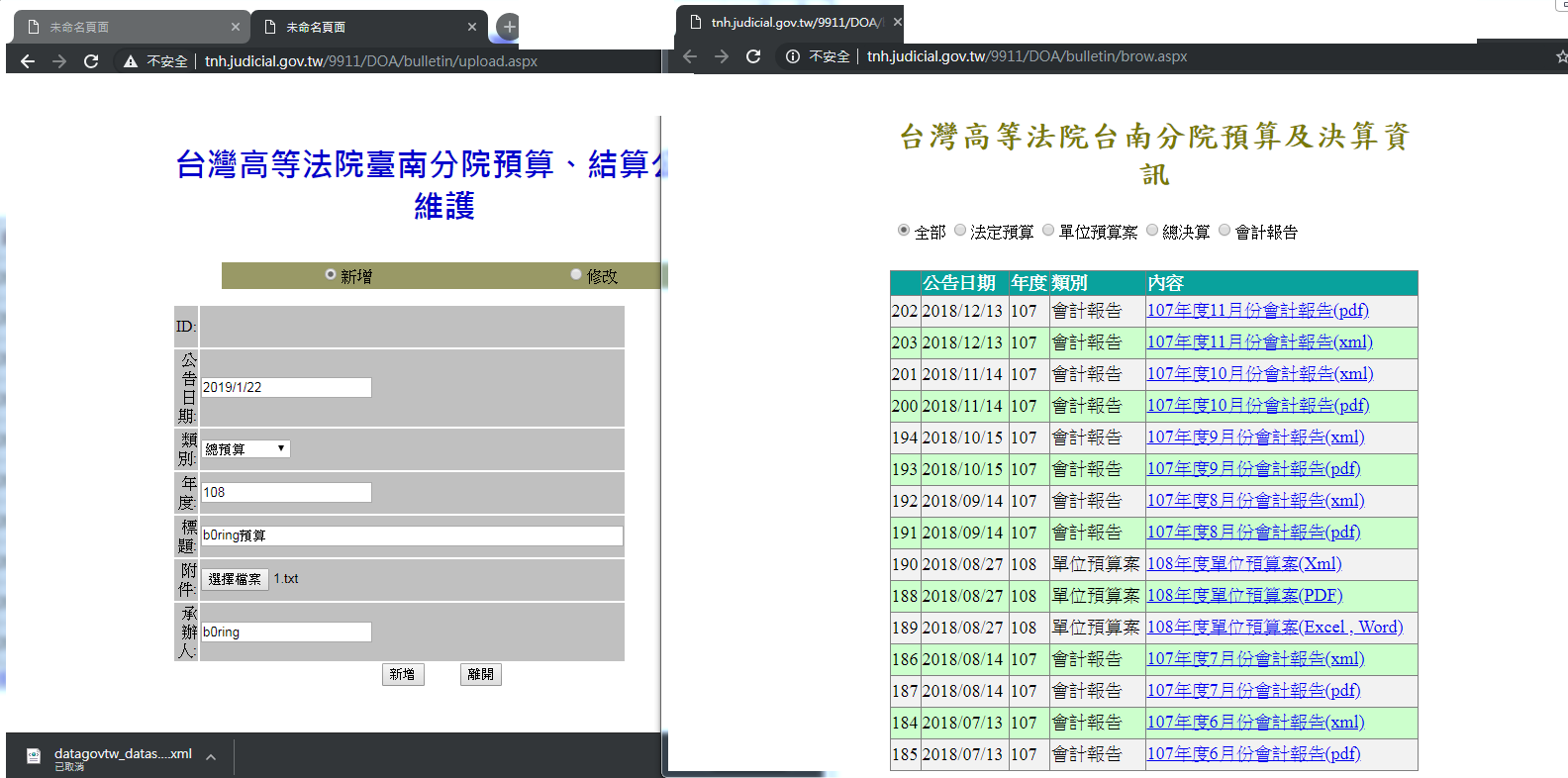Image resolution: width=1568 pixels, height=778 pixels.
Task: Open 108年度單位預算案(Xml) link
Action: click(1244, 563)
